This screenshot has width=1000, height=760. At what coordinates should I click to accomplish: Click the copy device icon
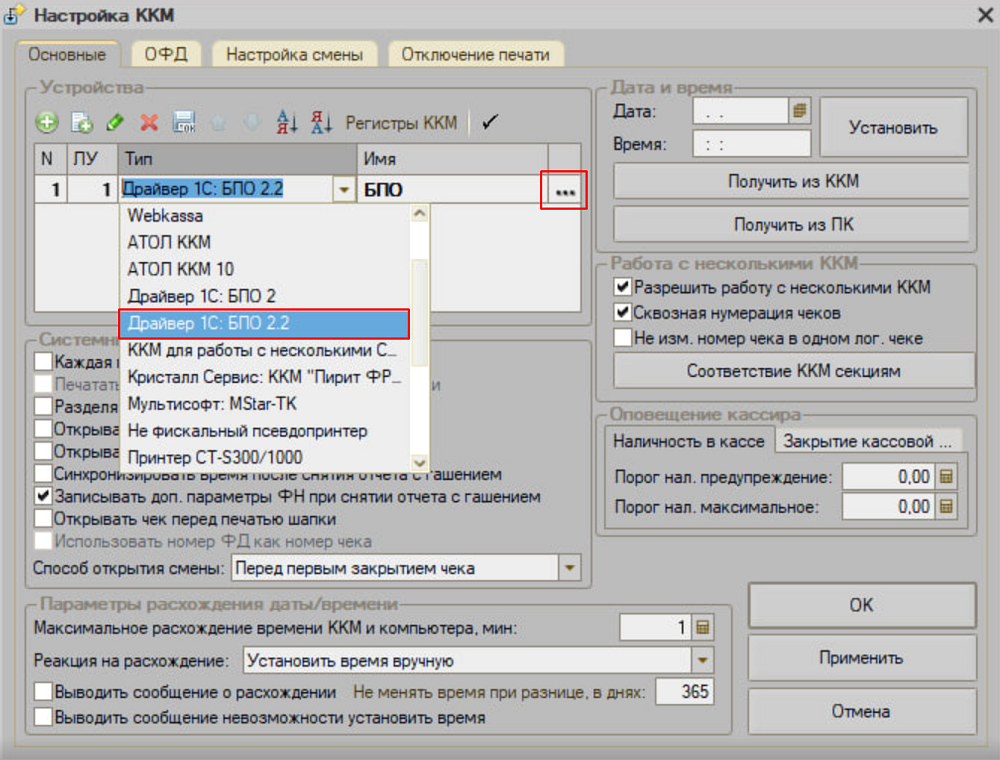click(81, 123)
